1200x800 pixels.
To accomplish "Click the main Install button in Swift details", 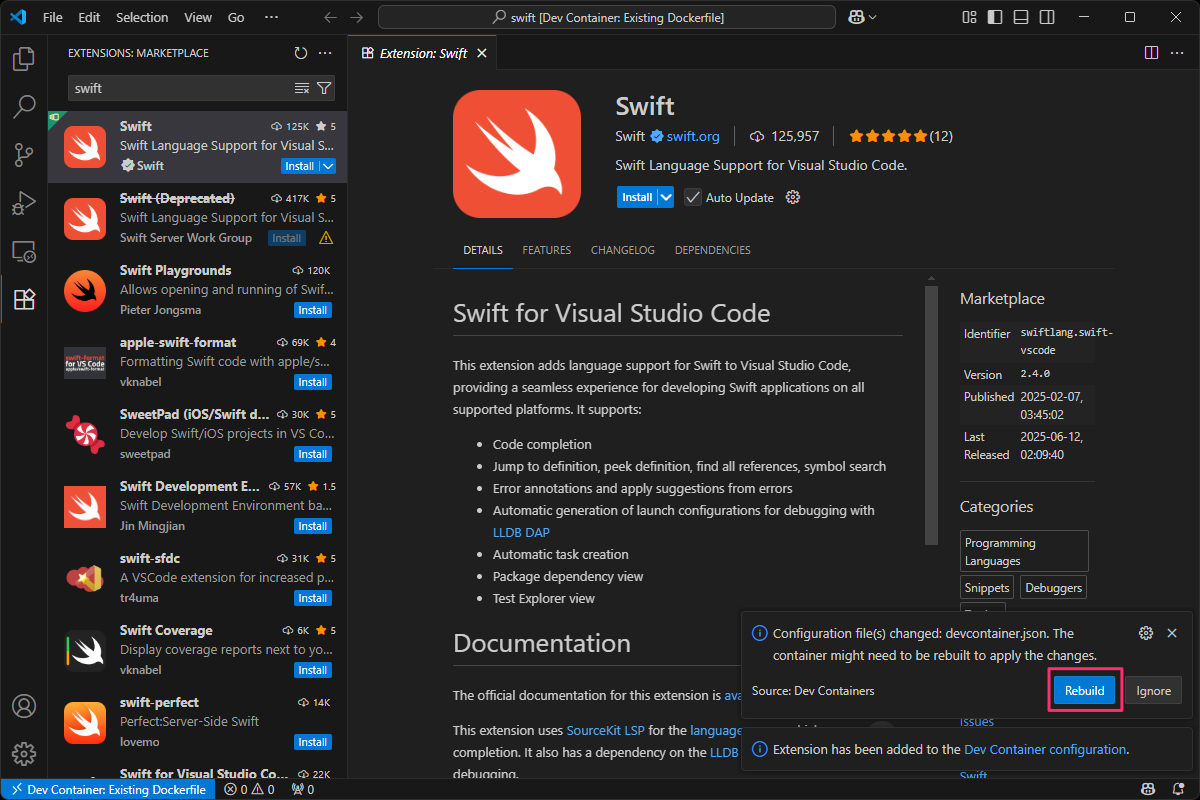I will [637, 197].
